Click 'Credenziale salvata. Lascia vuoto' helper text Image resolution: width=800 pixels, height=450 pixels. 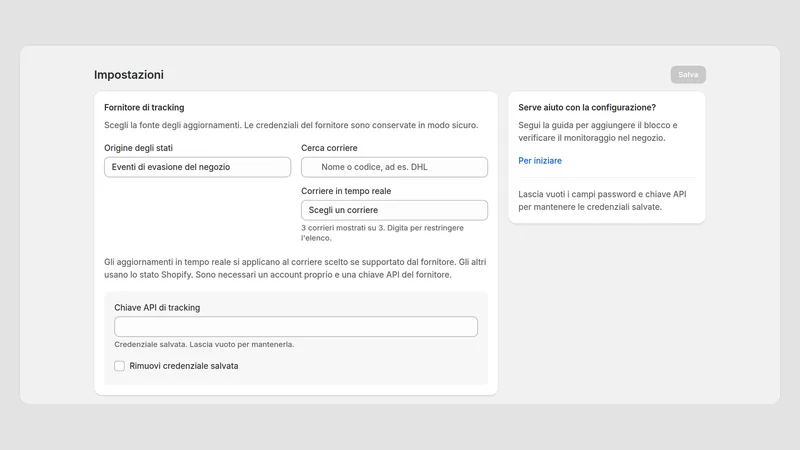[x=204, y=344]
